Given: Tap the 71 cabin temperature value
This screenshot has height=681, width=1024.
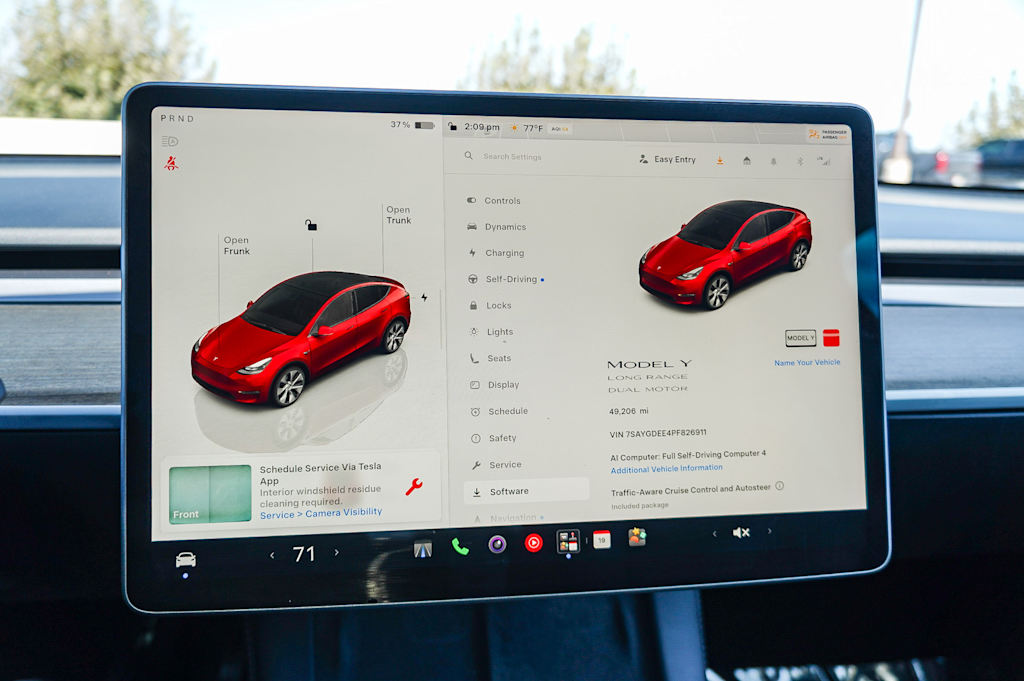Looking at the screenshot, I should tap(304, 554).
